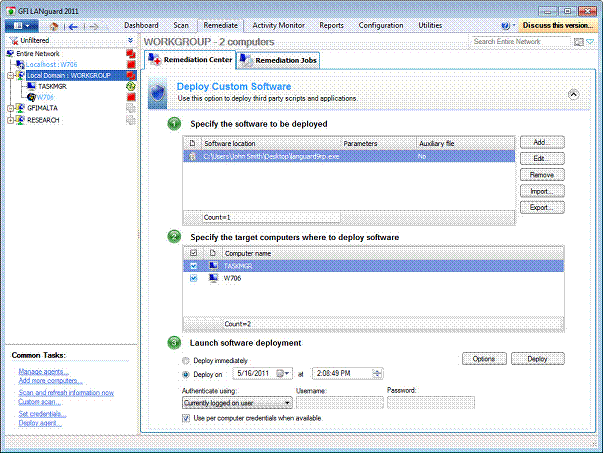Image resolution: width=604 pixels, height=454 pixels.
Task: Click the Entire Network red status icon
Action: 131,54
